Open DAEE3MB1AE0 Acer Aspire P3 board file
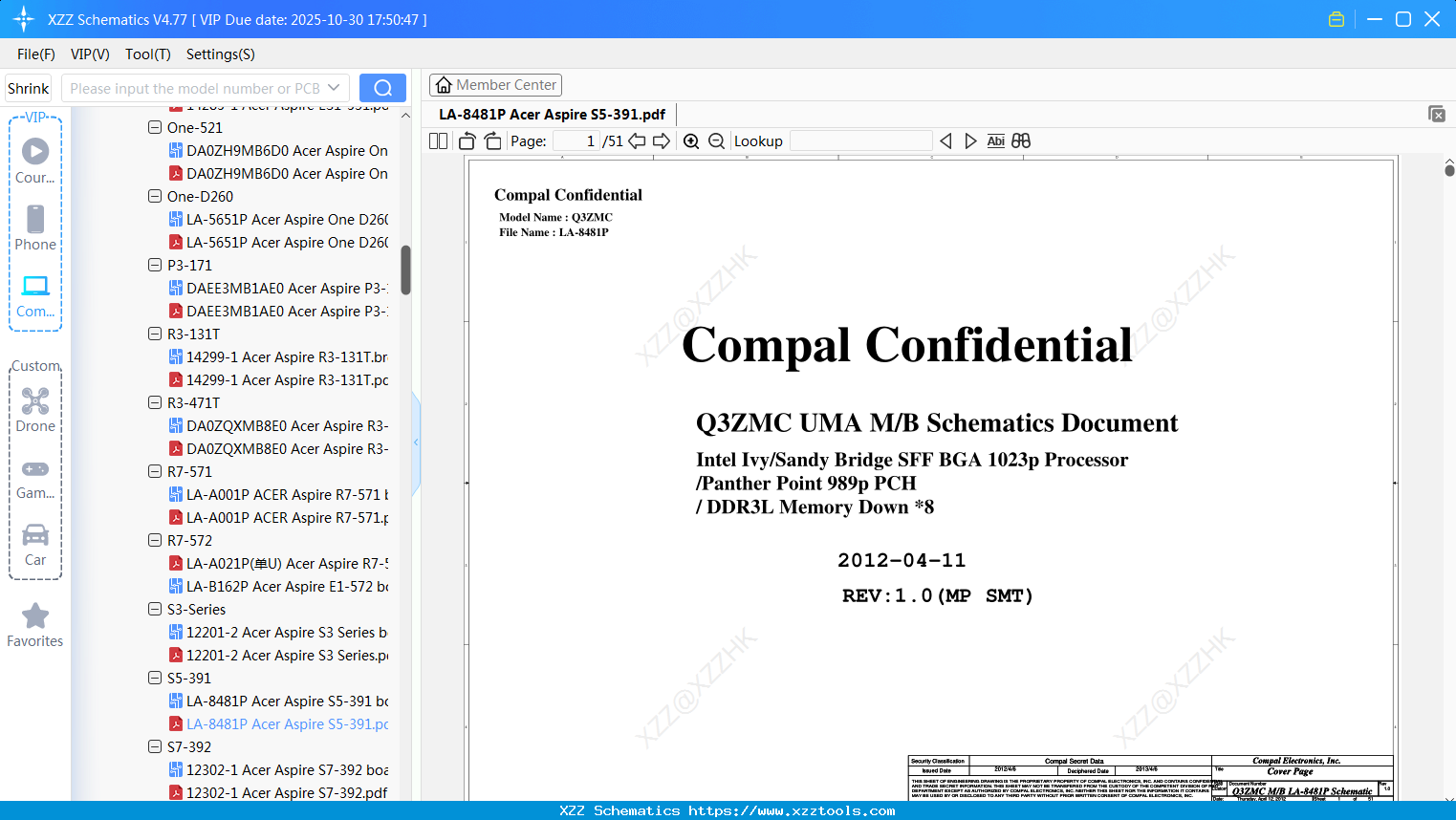Viewport: 1456px width, 820px height. (x=279, y=289)
